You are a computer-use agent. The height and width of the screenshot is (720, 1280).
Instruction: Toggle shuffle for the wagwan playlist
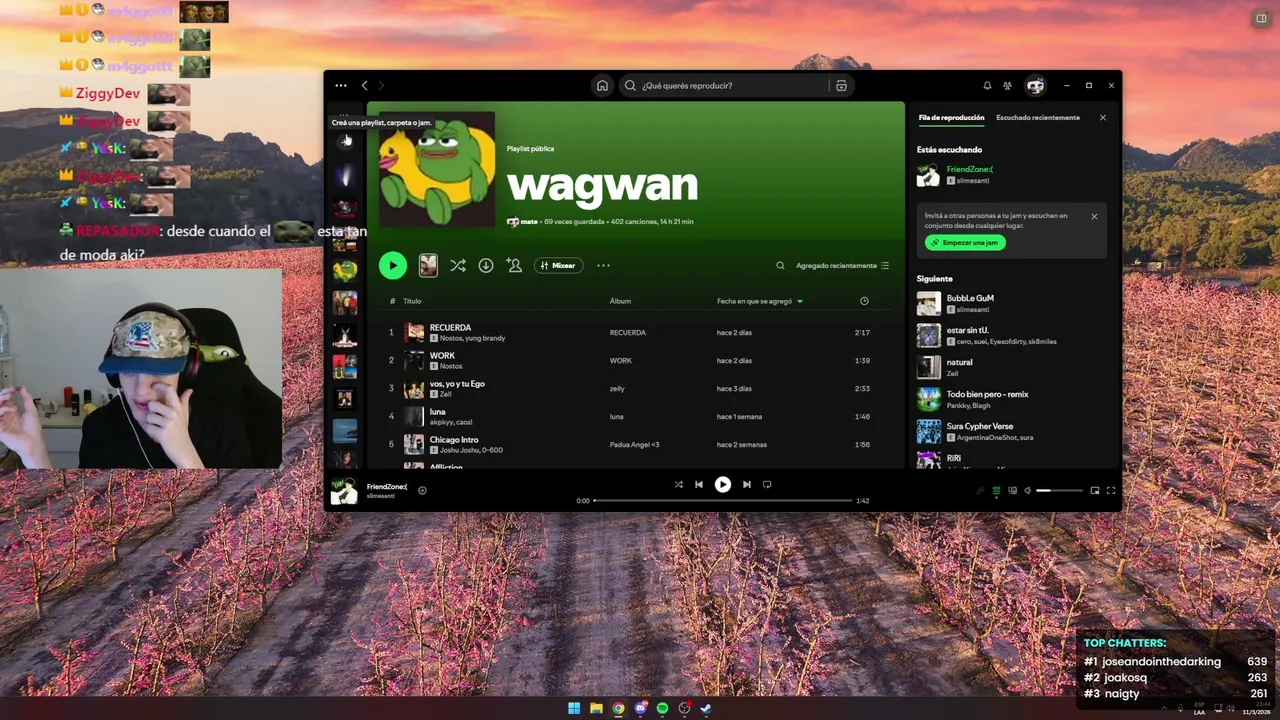[x=458, y=265]
